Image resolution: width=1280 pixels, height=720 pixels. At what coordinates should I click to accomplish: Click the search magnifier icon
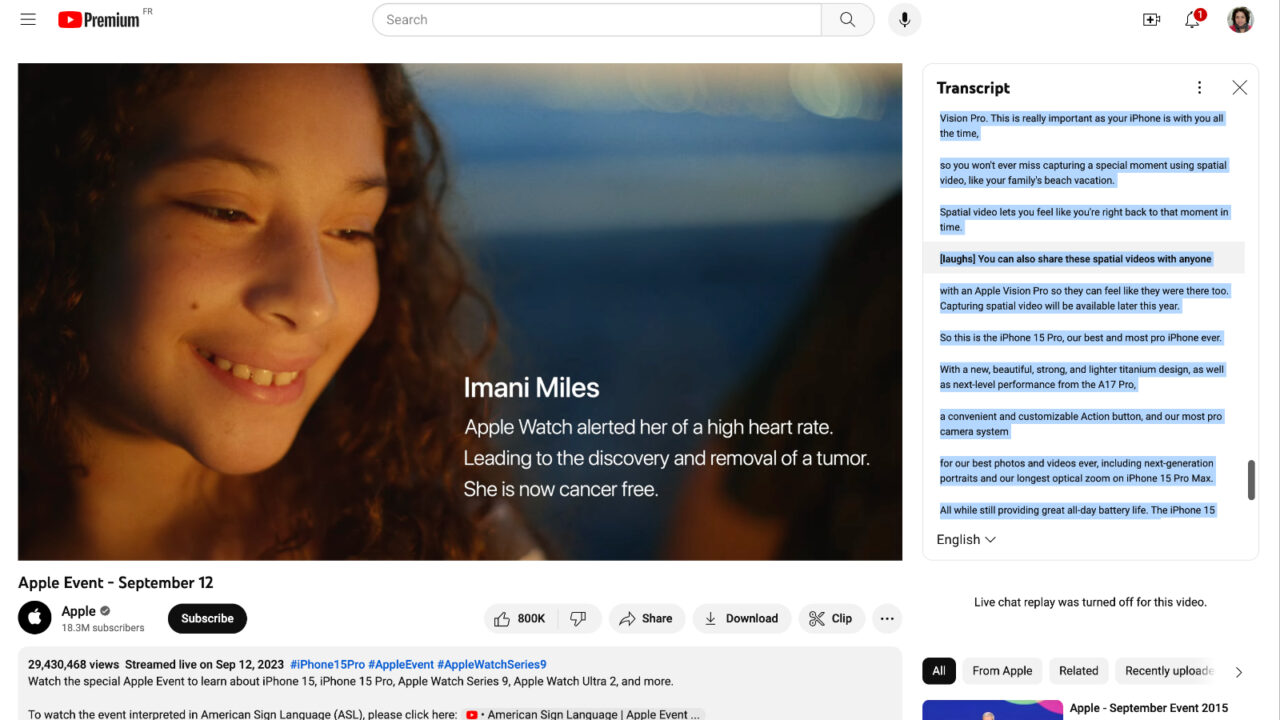(847, 19)
